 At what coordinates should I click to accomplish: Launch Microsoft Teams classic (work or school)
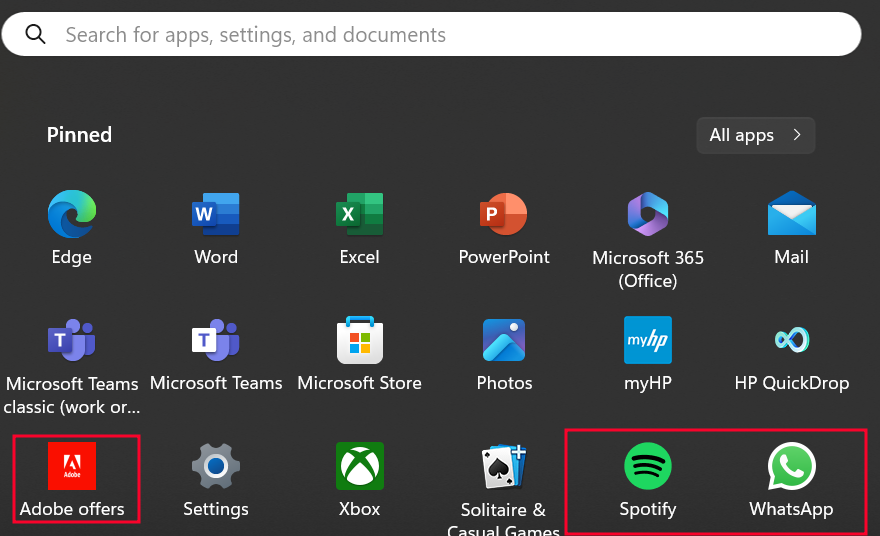[72, 340]
